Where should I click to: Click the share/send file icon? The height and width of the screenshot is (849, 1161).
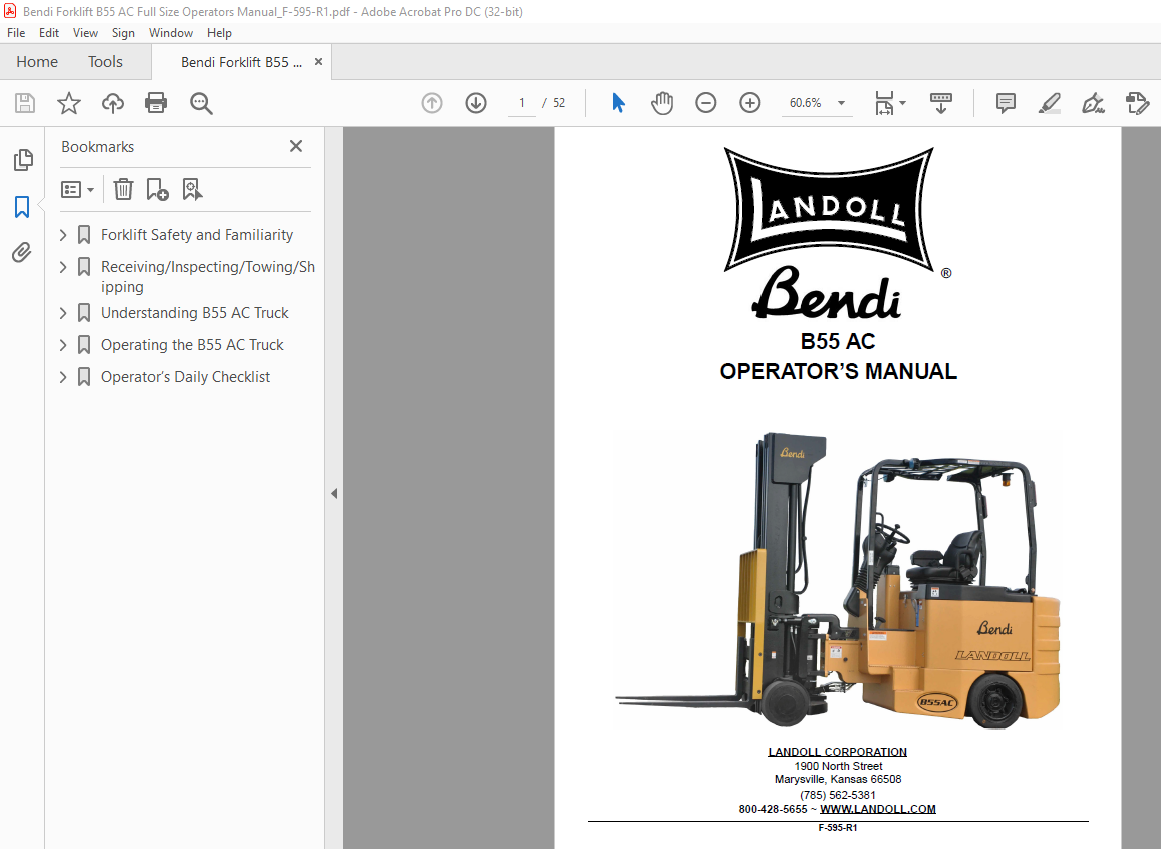(x=1137, y=103)
